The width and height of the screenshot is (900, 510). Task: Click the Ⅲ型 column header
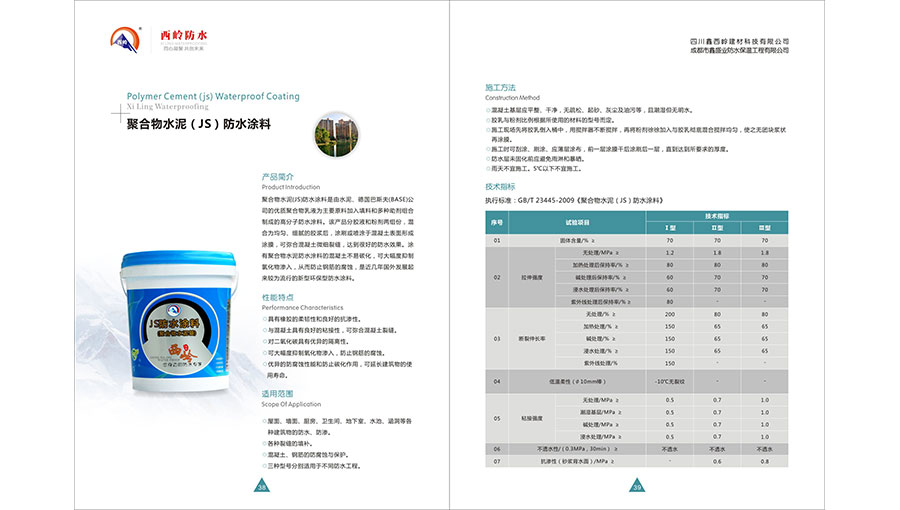pyautogui.click(x=765, y=228)
